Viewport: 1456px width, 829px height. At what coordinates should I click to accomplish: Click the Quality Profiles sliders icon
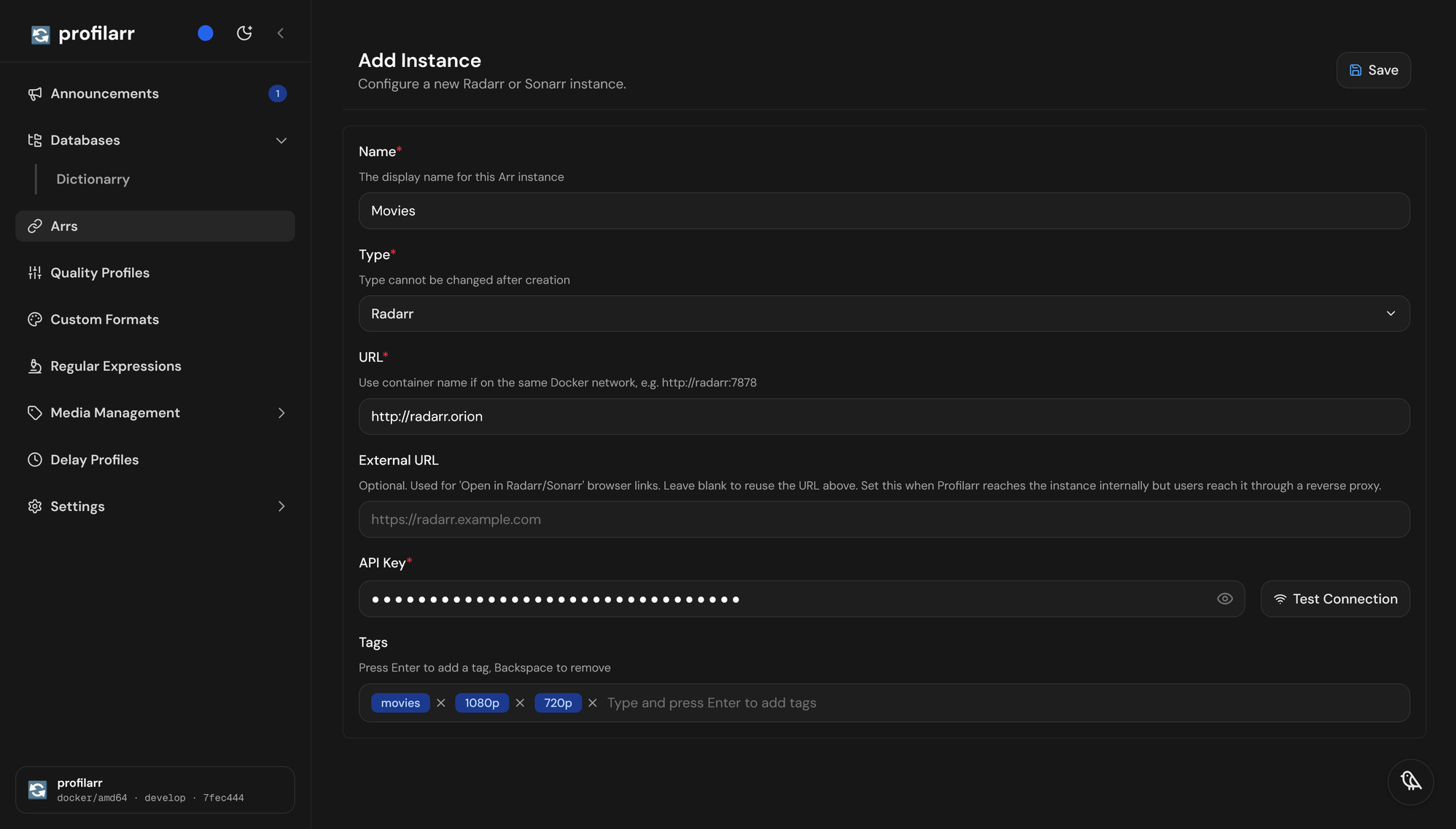tap(35, 273)
